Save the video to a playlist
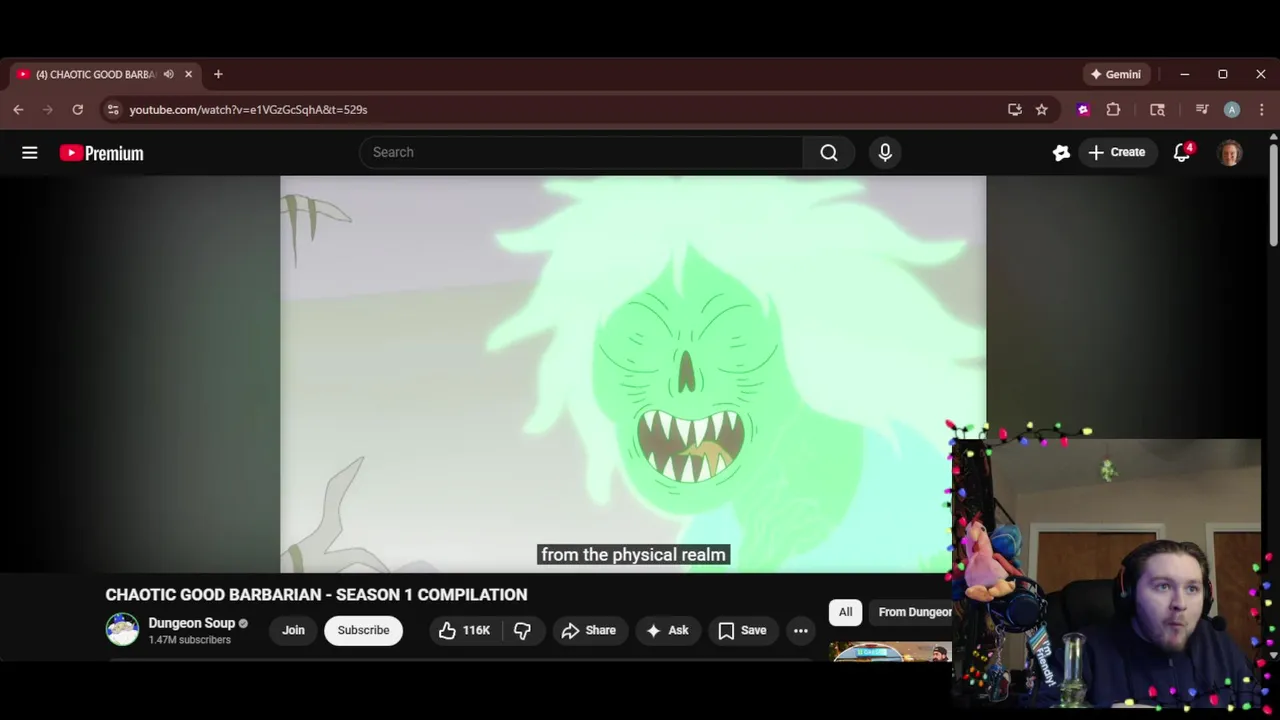 742,630
